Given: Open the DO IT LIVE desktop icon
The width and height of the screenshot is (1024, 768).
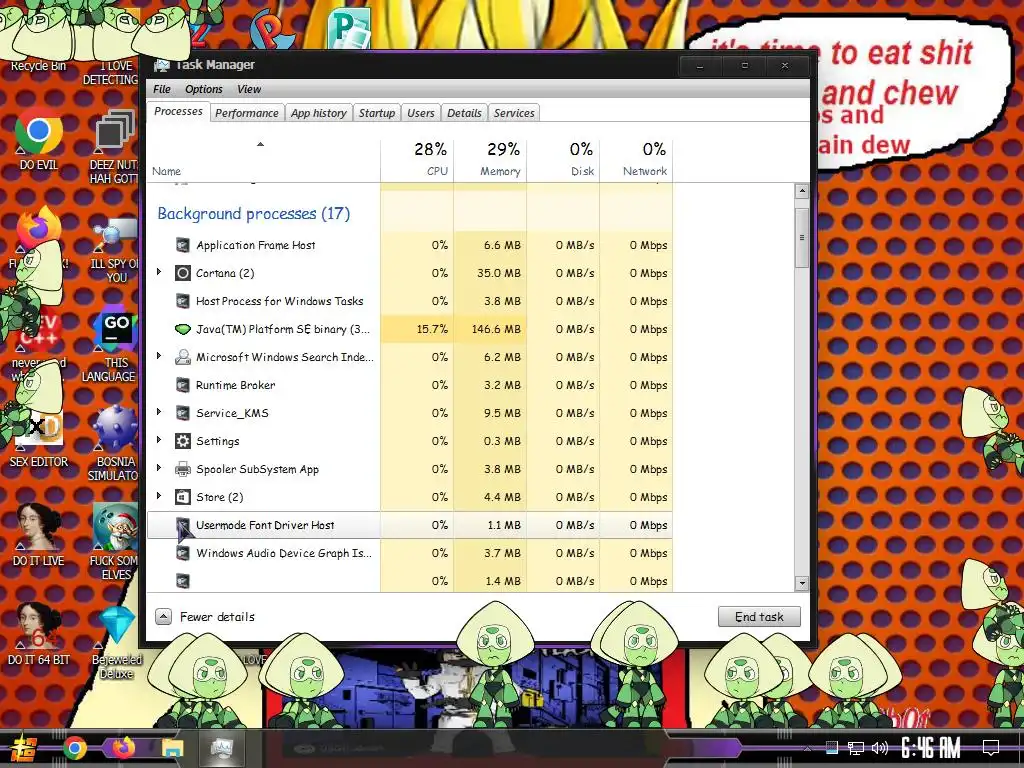Looking at the screenshot, I should [39, 526].
